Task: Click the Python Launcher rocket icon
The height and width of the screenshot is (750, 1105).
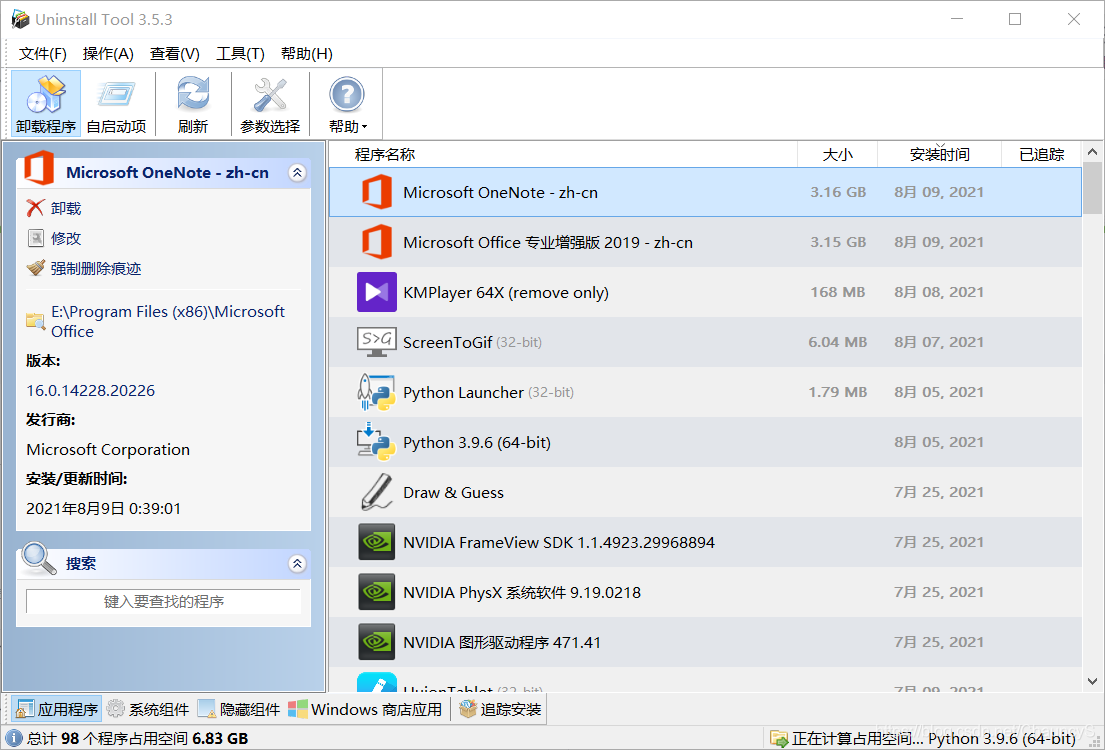Action: coord(376,392)
